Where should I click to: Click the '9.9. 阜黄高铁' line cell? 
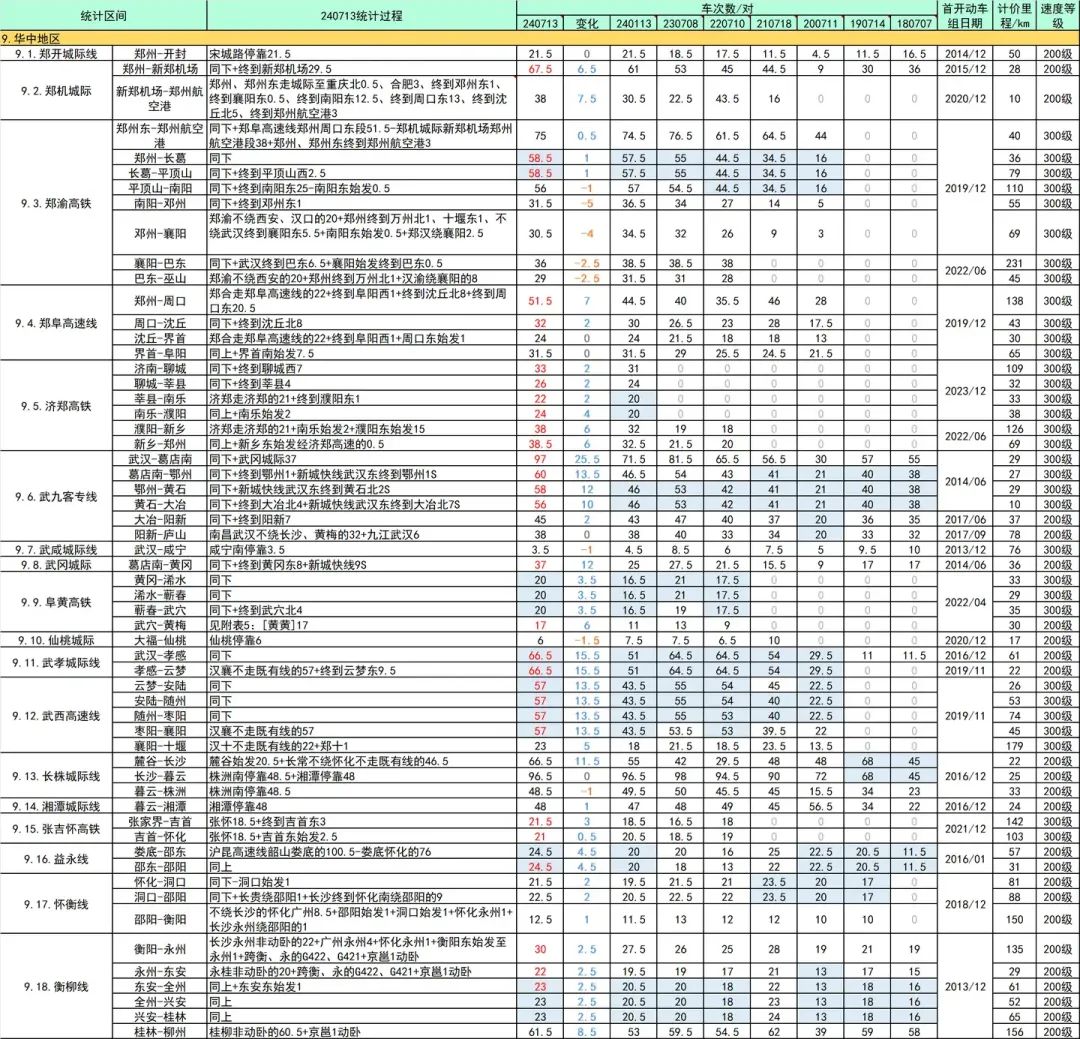tap(56, 602)
